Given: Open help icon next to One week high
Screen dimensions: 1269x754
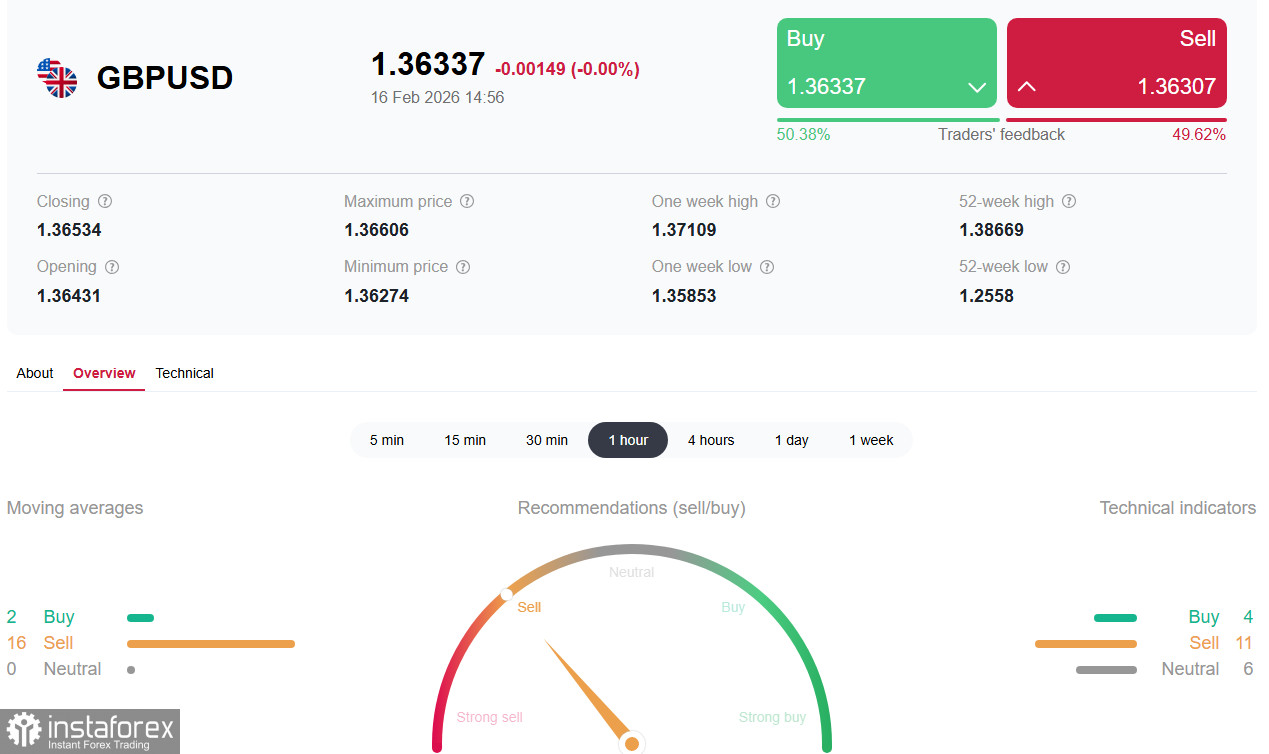Looking at the screenshot, I should click(773, 201).
